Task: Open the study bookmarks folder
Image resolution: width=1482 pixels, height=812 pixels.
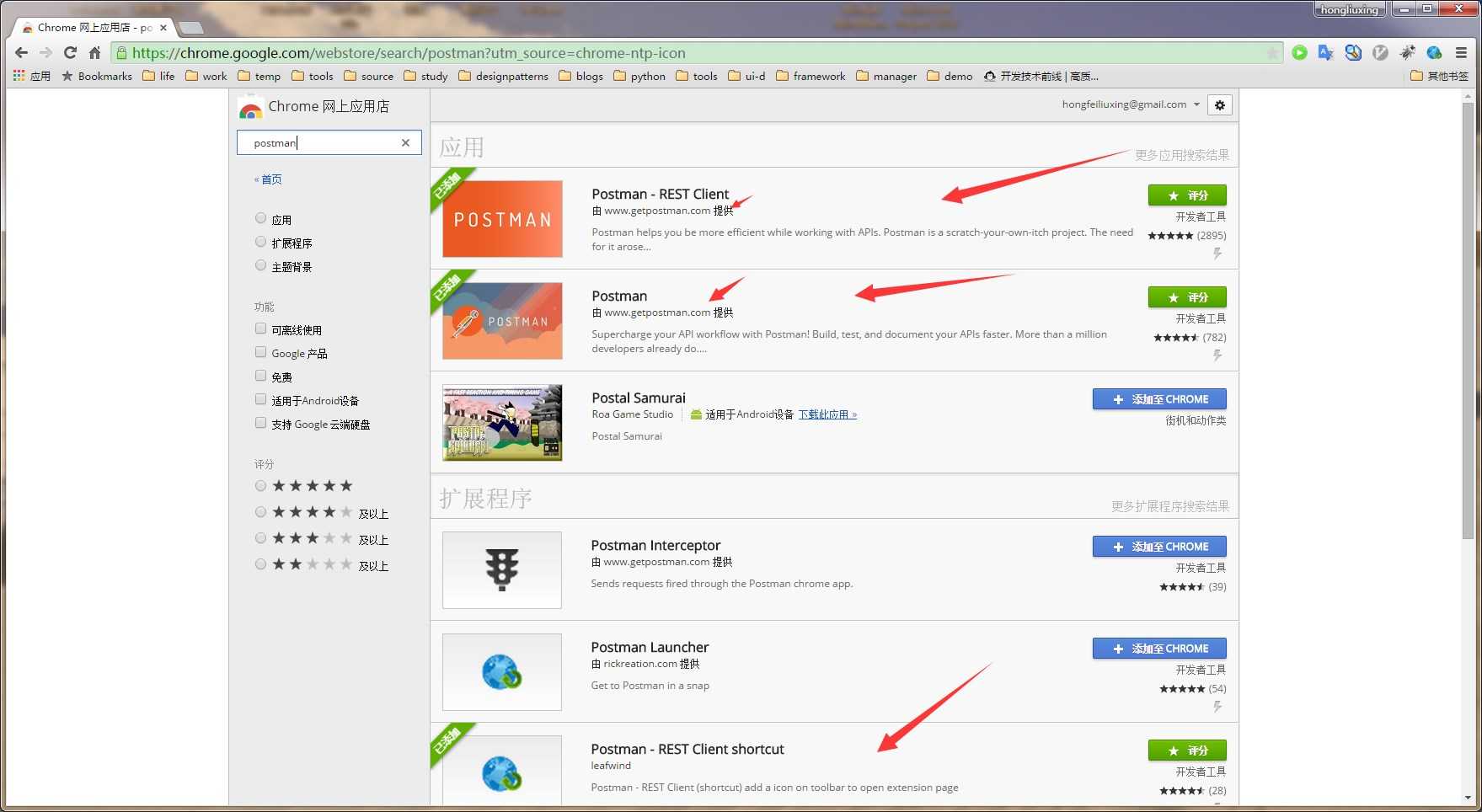Action: [x=426, y=76]
